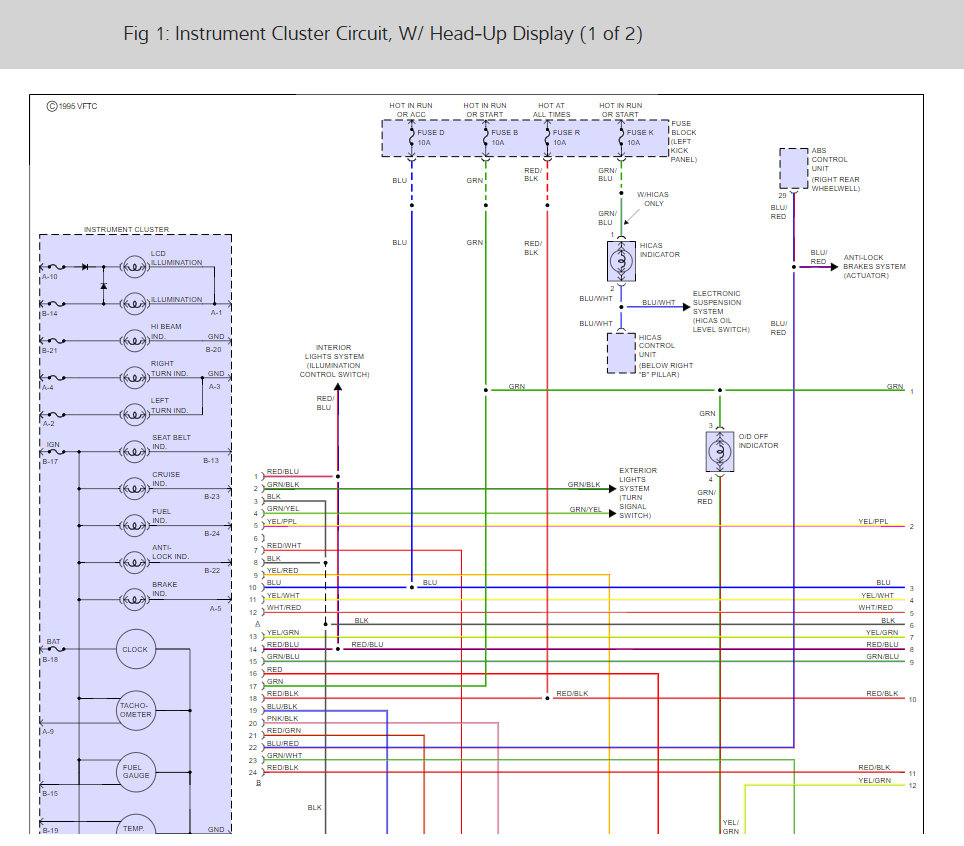
Task: Select the O/D OFF indicator lamp symbol
Action: [720, 452]
